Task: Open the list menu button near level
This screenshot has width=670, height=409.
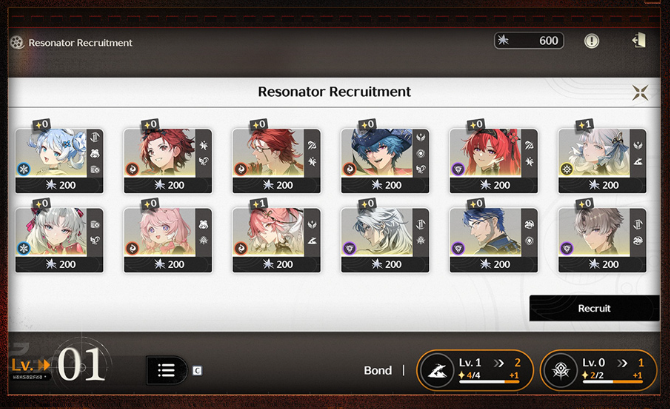Action: click(166, 370)
